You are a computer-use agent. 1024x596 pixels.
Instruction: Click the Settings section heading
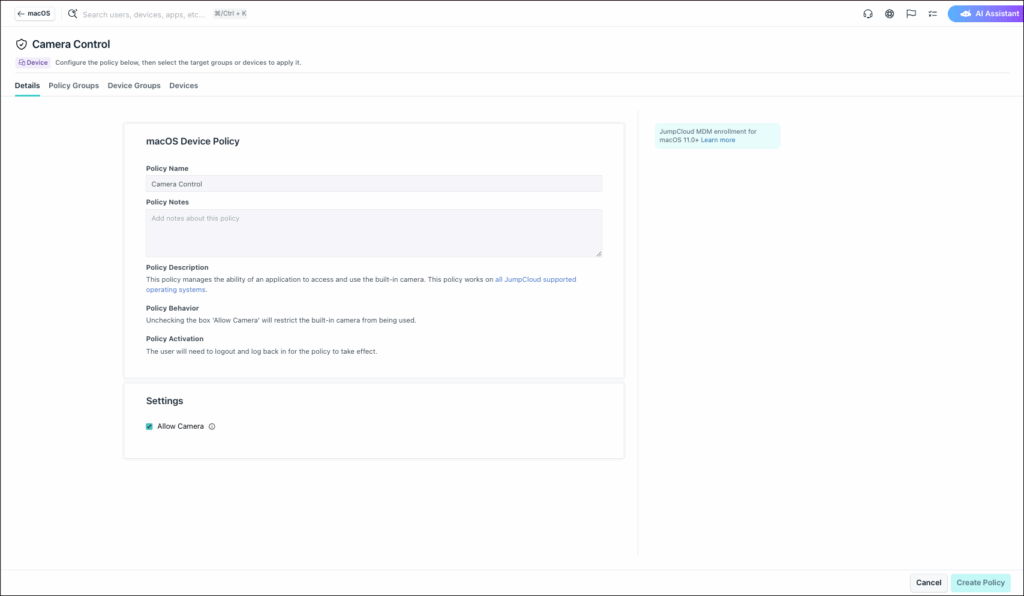165,401
